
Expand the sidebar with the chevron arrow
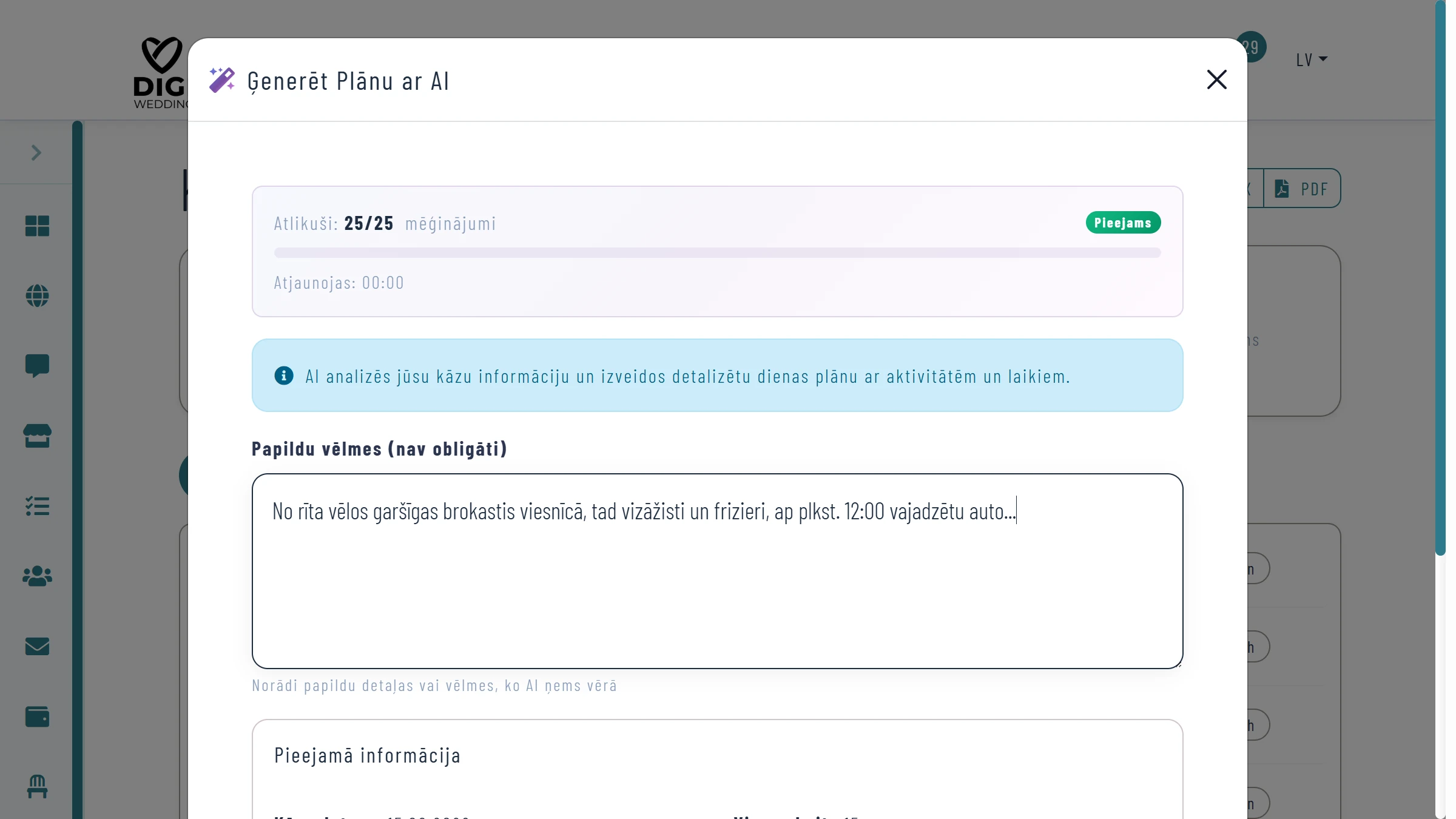[x=36, y=152]
